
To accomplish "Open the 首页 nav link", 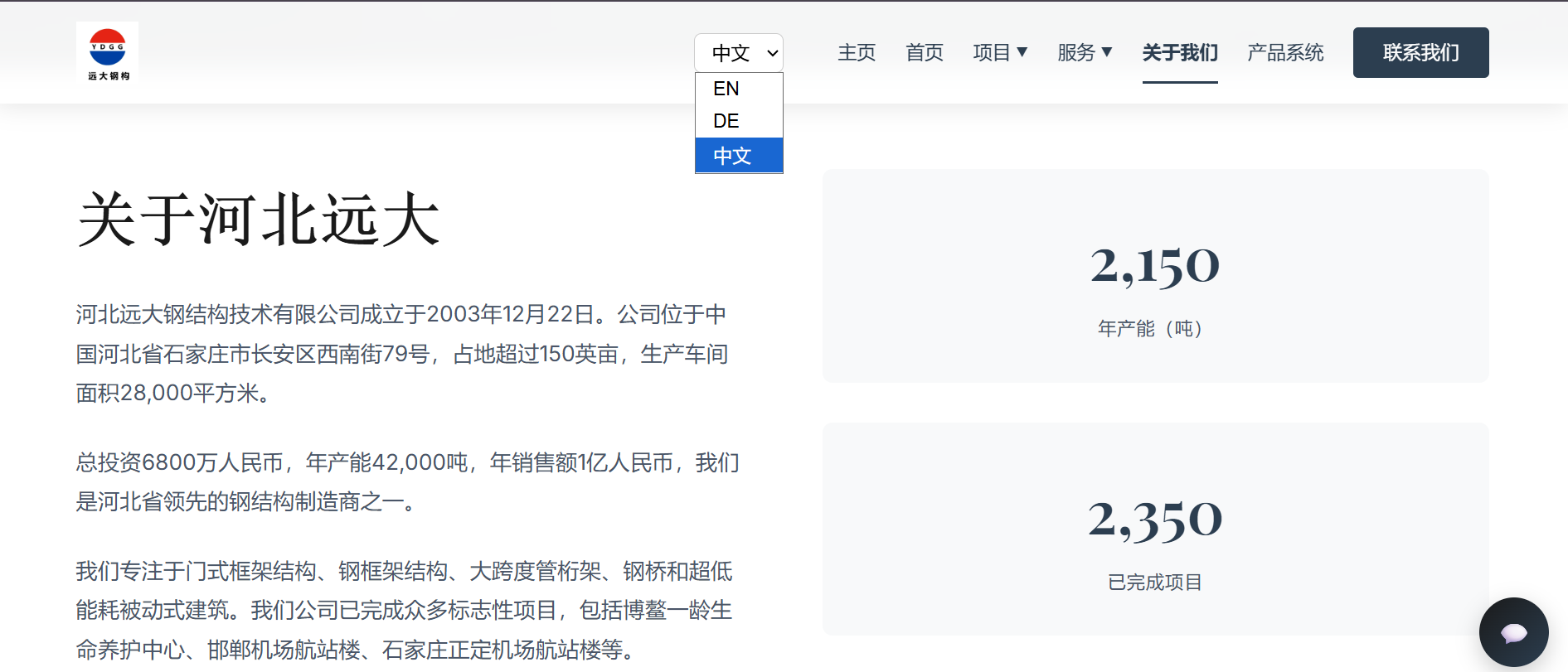I will (x=925, y=52).
